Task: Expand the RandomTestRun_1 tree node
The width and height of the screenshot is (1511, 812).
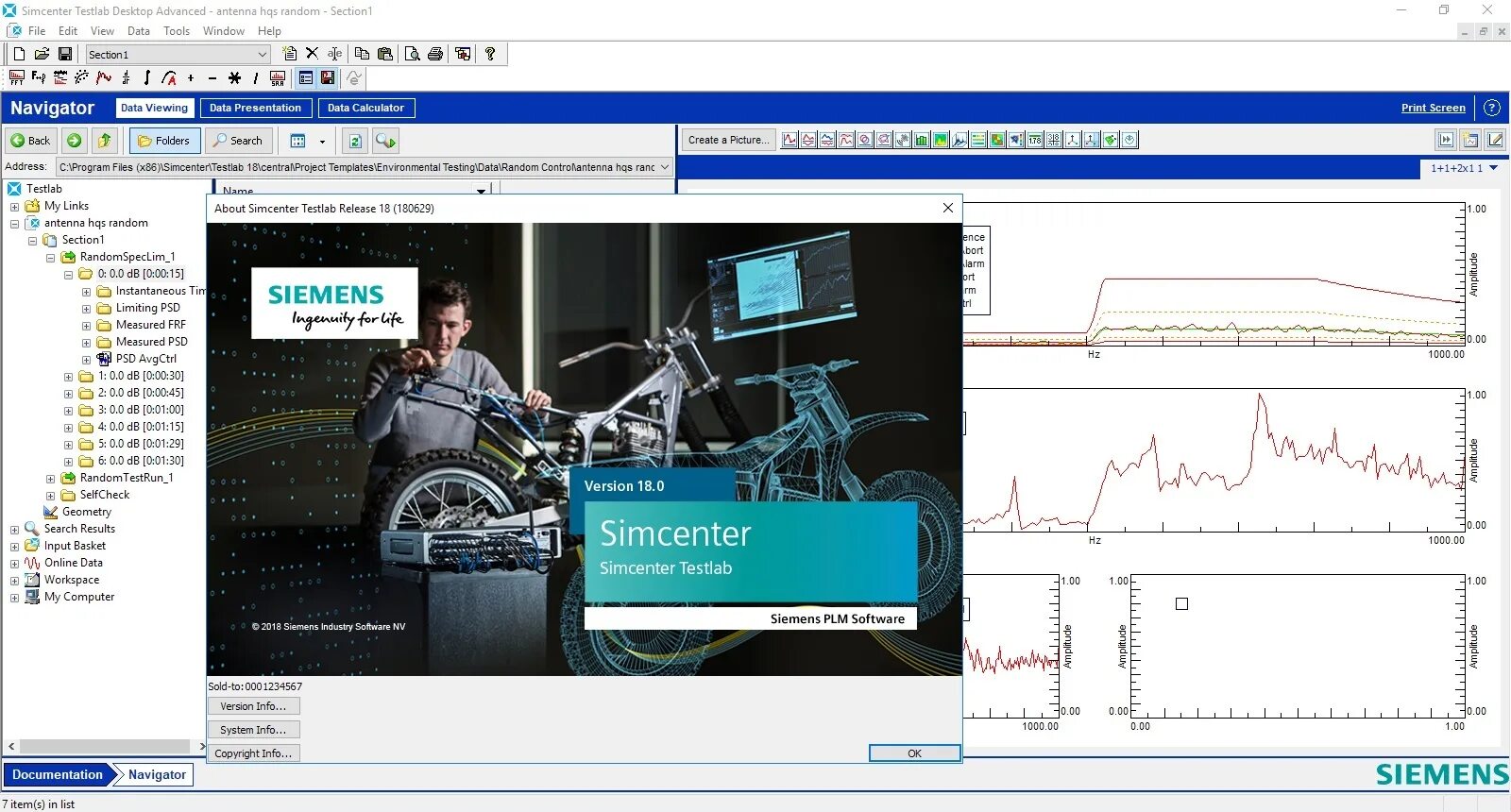Action: 50,479
